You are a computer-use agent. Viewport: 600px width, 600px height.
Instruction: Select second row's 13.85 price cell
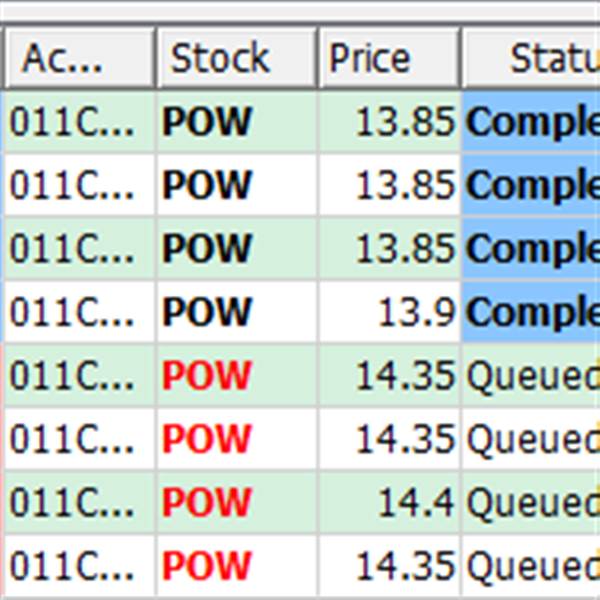click(x=389, y=185)
